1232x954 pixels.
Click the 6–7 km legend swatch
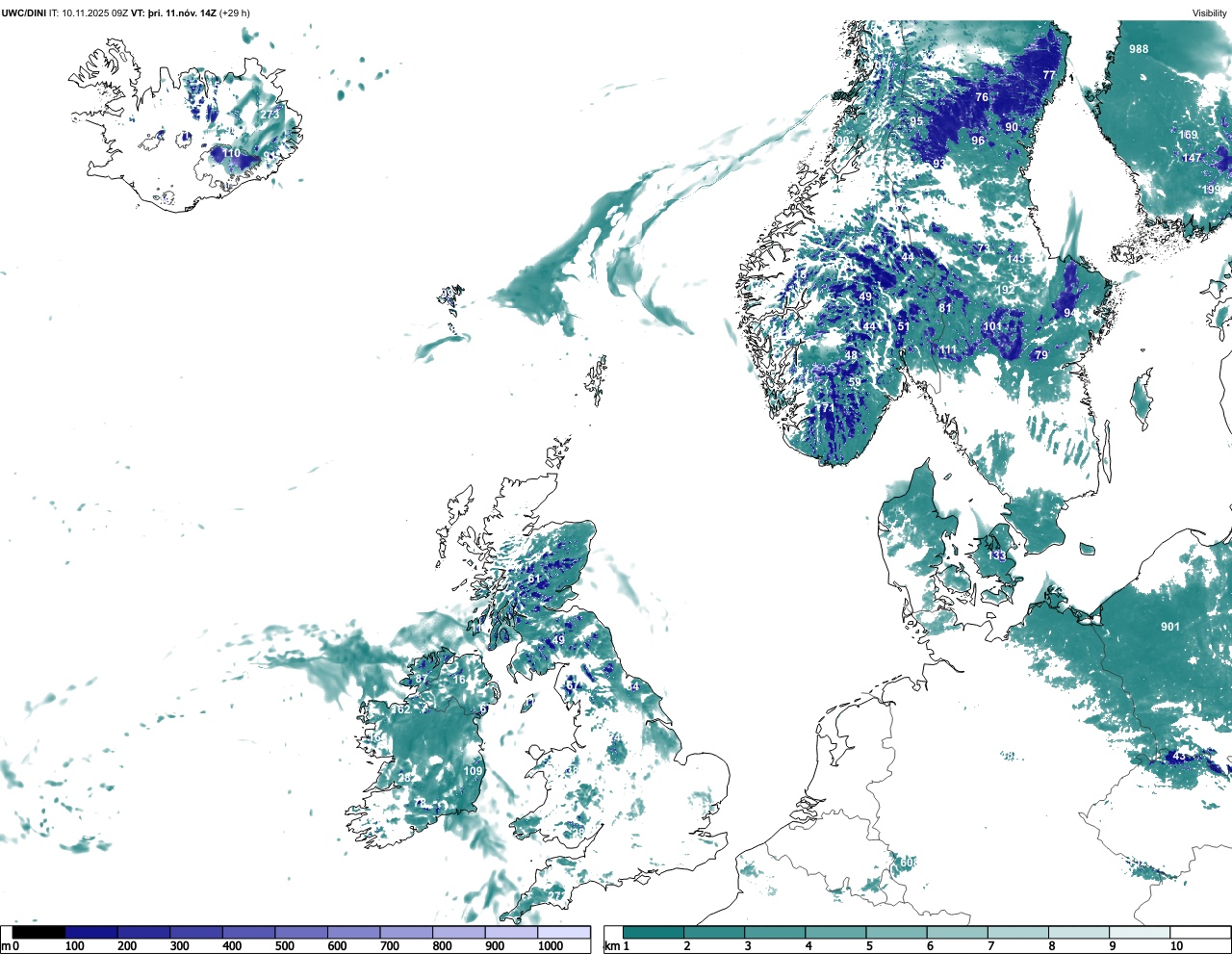coord(958,932)
